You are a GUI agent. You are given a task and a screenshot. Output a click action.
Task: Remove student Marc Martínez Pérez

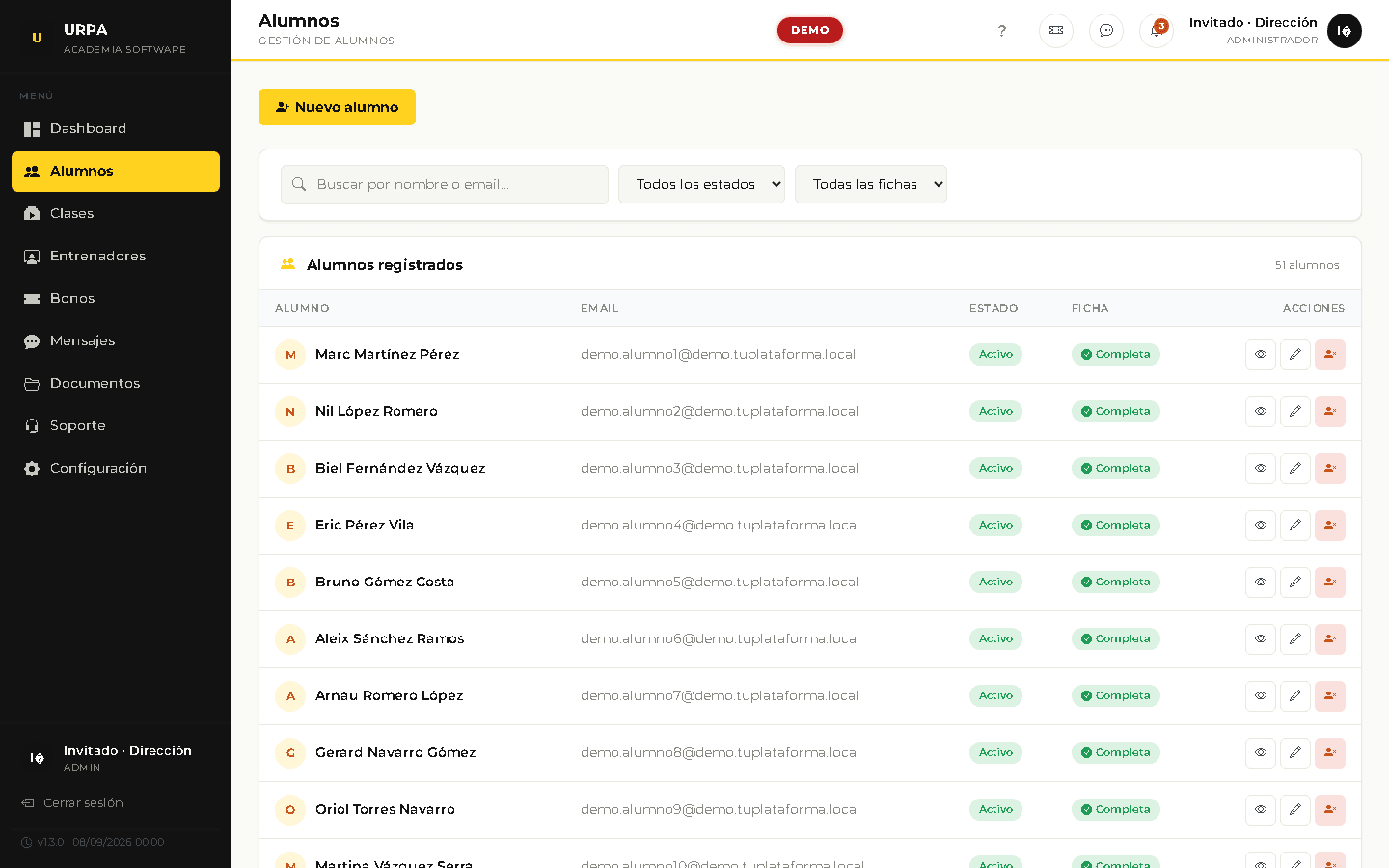click(1330, 355)
